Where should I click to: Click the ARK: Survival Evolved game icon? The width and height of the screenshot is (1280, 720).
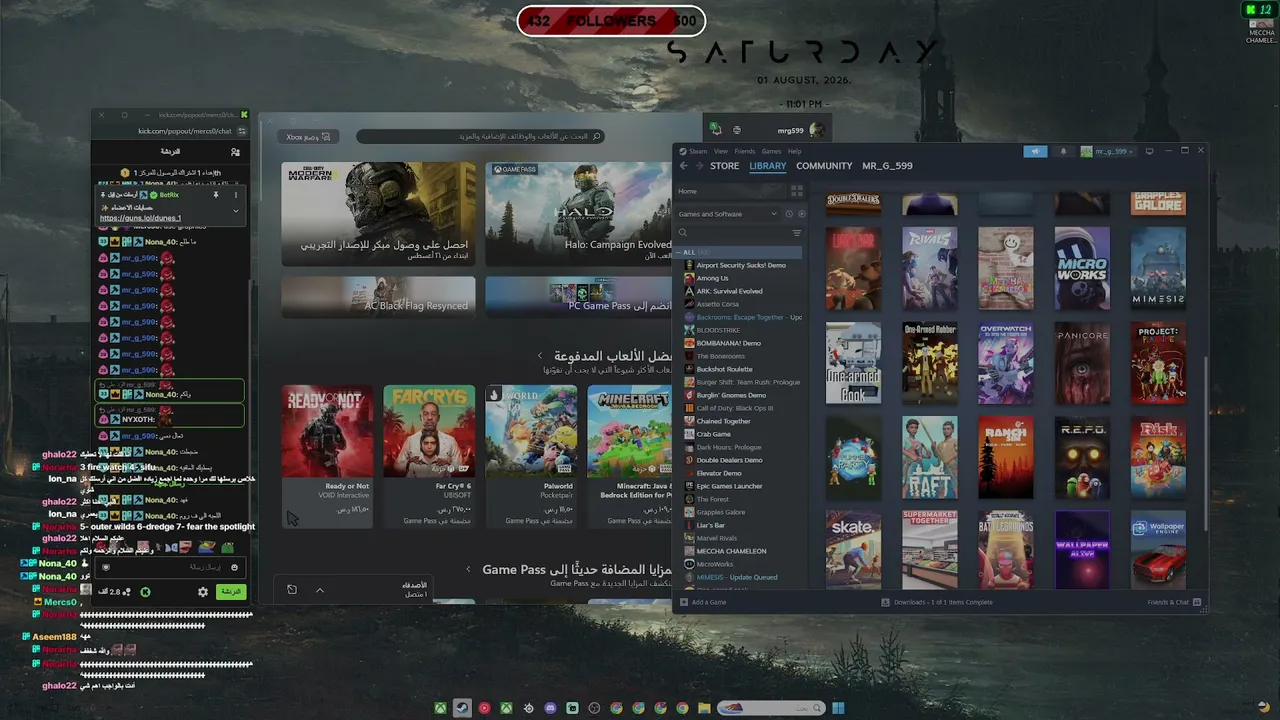pyautogui.click(x=689, y=291)
